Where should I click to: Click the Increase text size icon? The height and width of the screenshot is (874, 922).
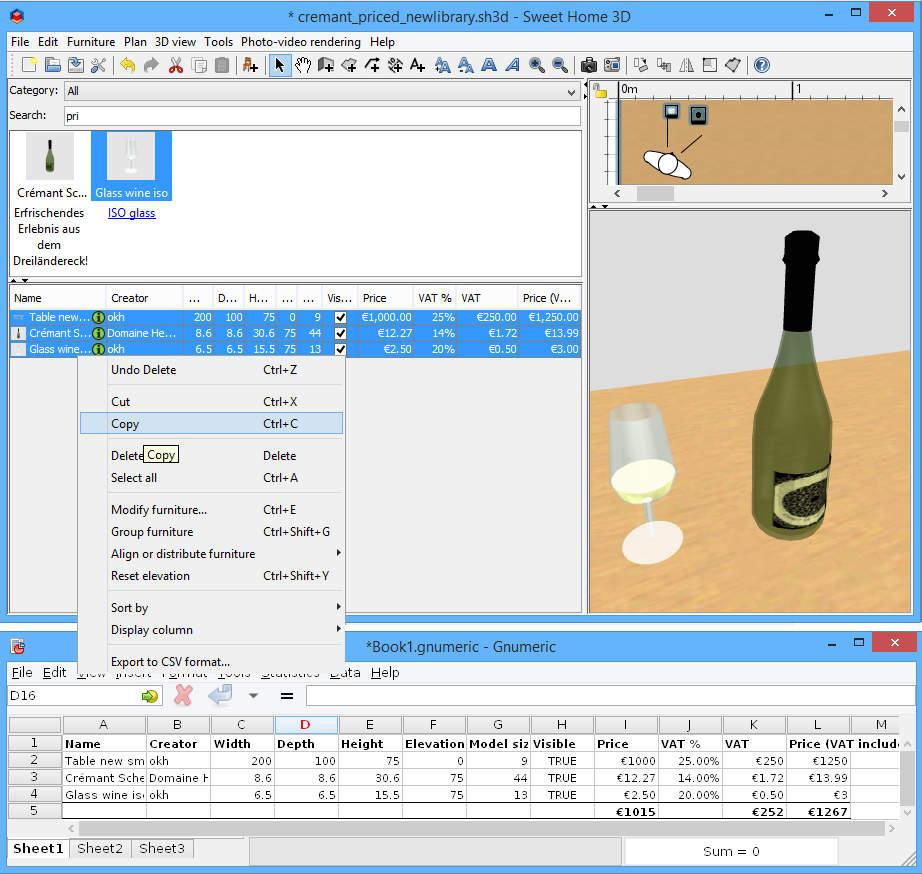(x=442, y=65)
